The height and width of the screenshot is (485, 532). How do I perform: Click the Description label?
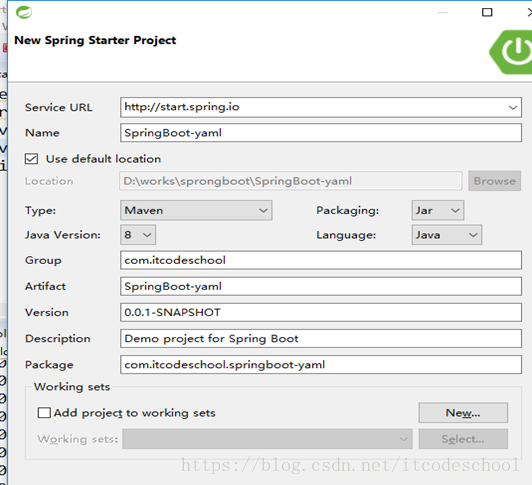click(58, 339)
